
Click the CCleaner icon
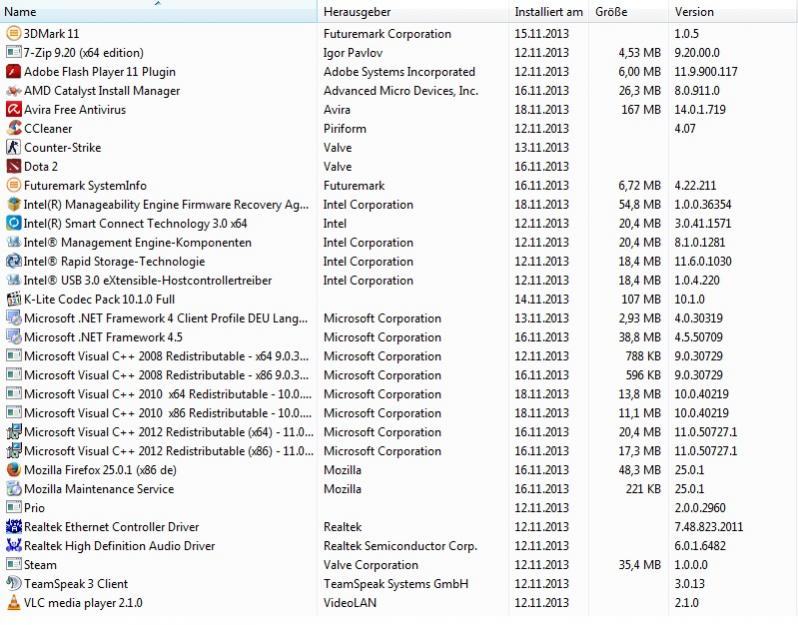(14, 128)
